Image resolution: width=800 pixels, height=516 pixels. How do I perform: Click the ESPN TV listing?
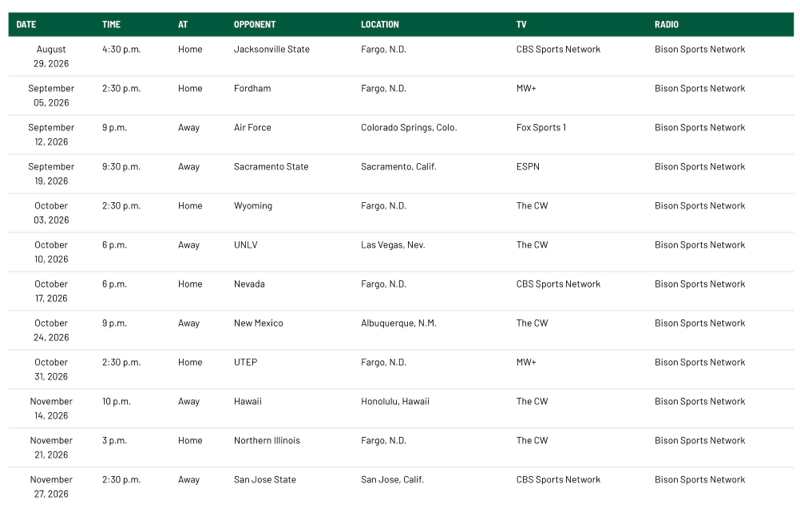pos(528,167)
